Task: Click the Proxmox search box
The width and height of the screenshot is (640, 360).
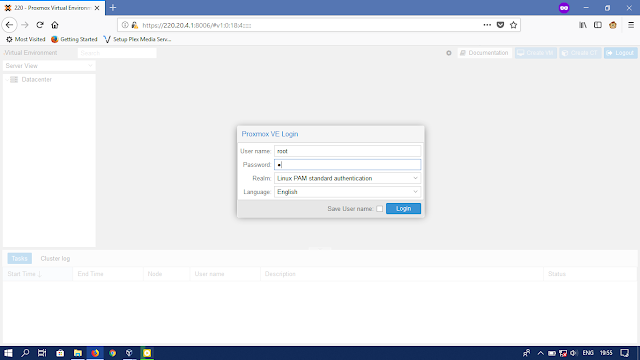Action: pyautogui.click(x=117, y=53)
